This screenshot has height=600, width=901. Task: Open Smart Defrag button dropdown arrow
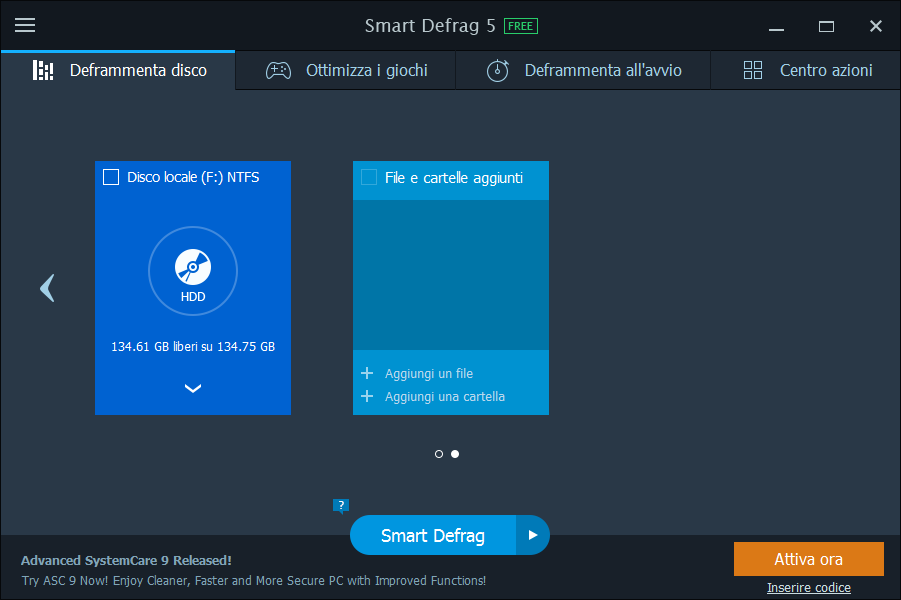pos(533,535)
